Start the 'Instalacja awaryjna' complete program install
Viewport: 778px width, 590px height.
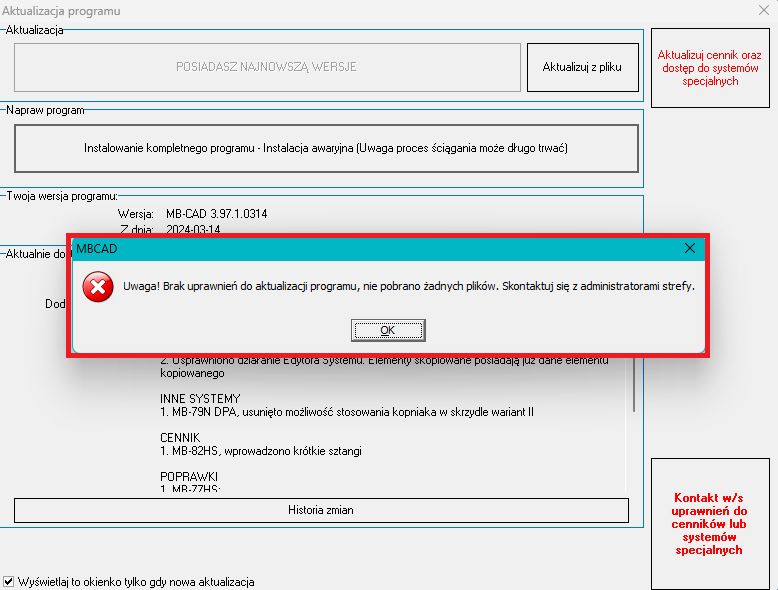326,148
